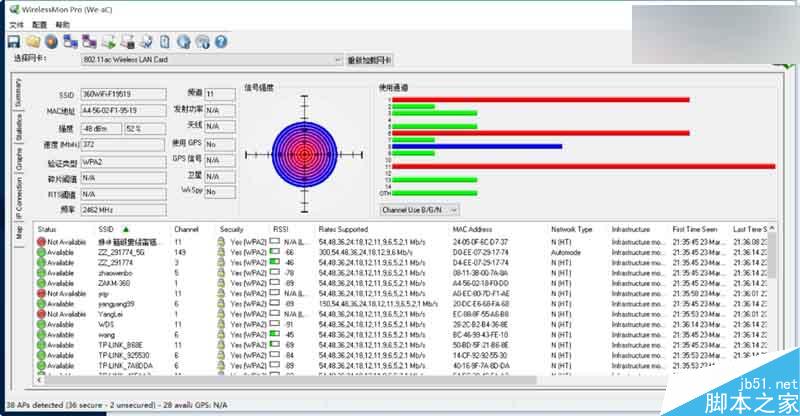The height and width of the screenshot is (416, 800).
Task: Sort by the RSSI column header
Action: (281, 229)
